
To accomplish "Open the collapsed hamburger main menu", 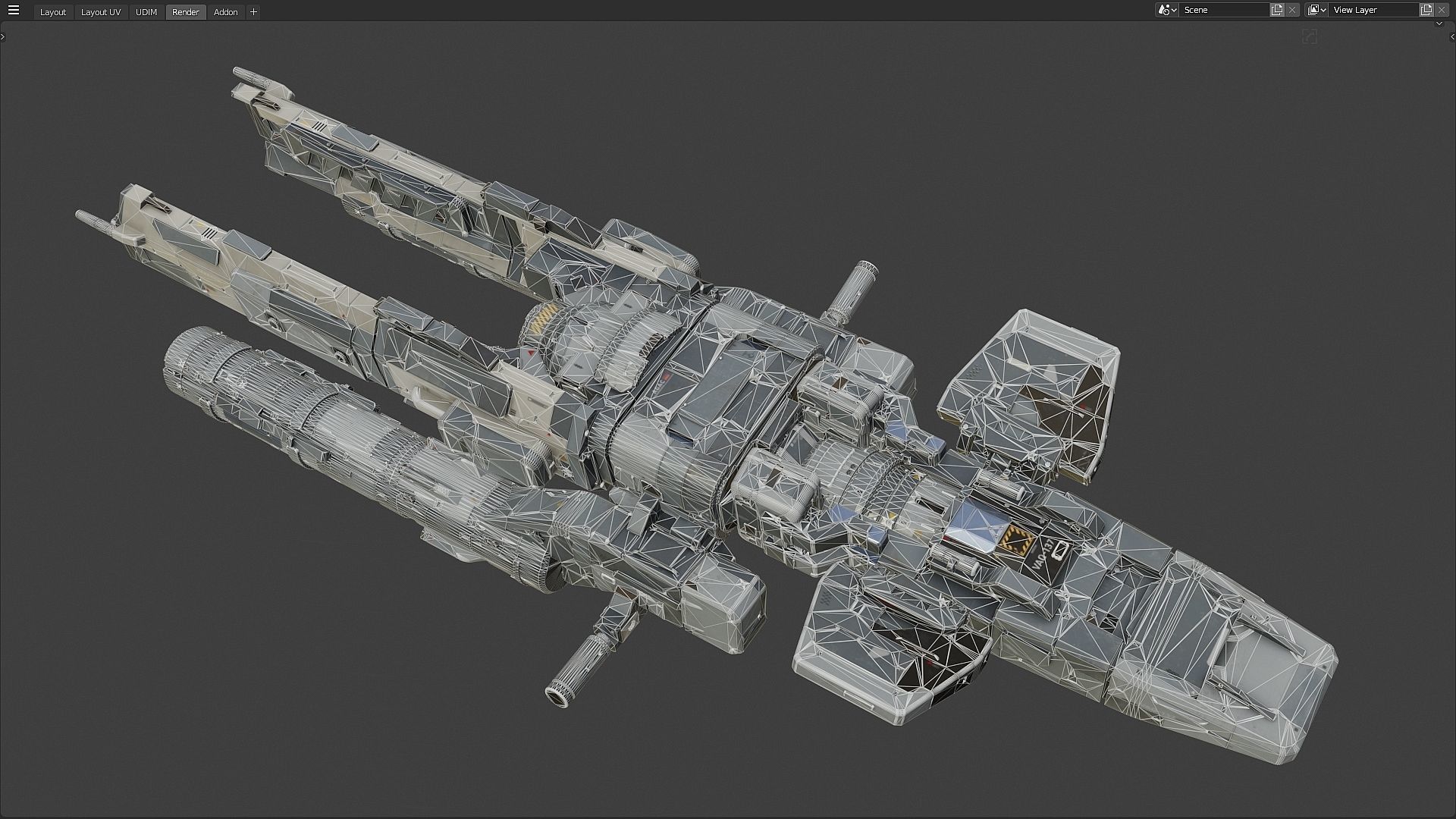I will (x=13, y=11).
